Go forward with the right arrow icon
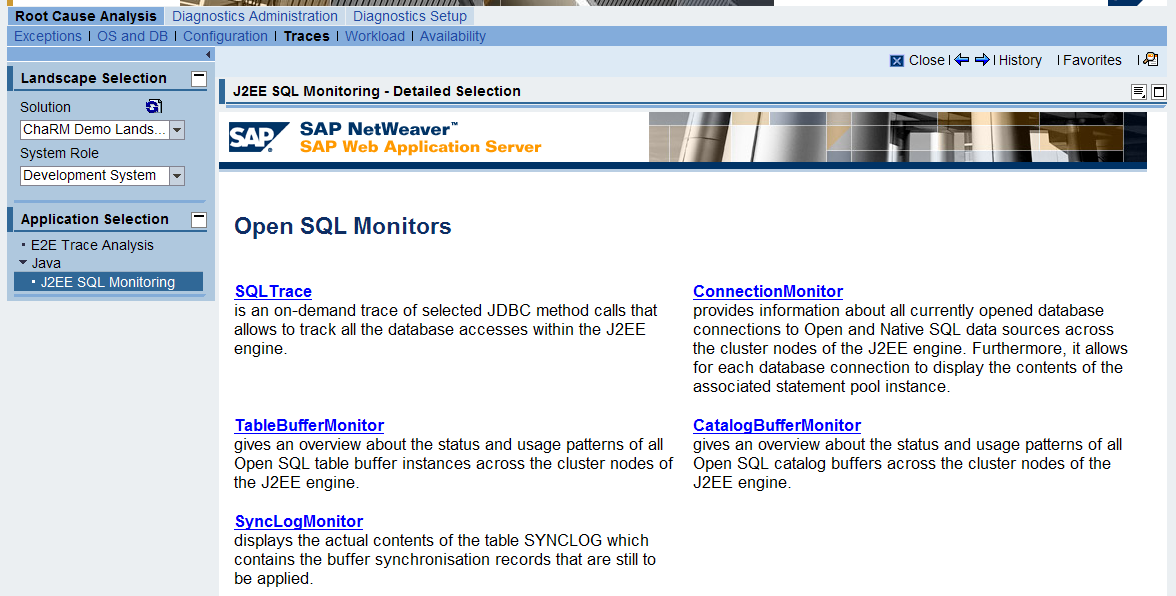The width and height of the screenshot is (1176, 596). point(982,59)
